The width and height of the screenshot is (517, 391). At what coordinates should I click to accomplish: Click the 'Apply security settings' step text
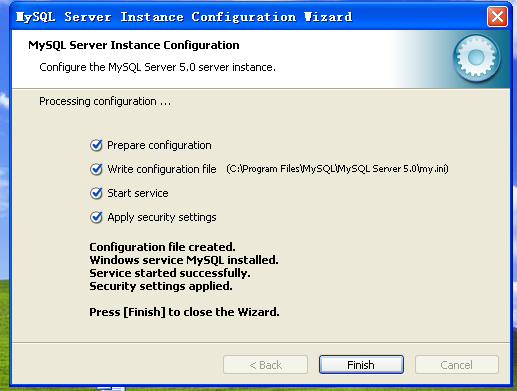pyautogui.click(x=162, y=217)
